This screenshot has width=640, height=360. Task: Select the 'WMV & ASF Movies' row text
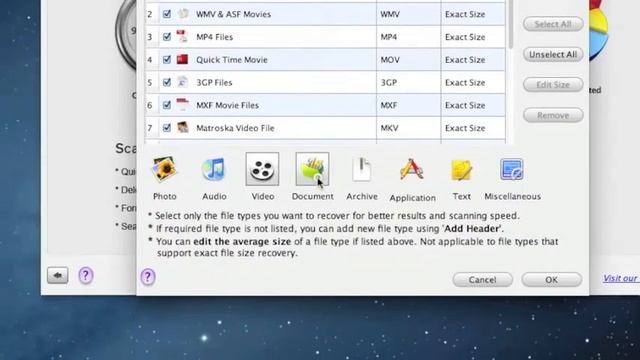(x=233, y=14)
